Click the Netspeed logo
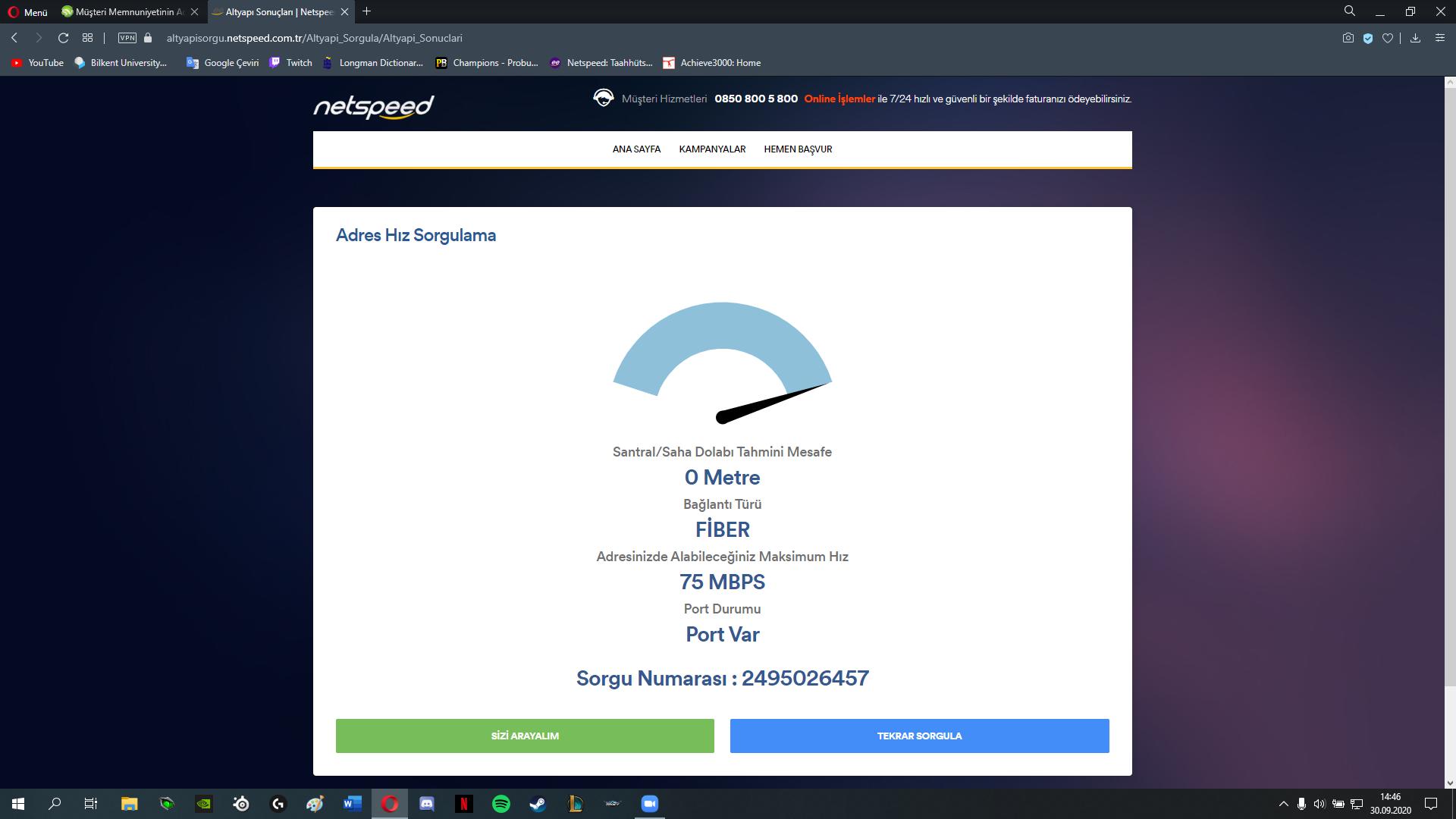1456x819 pixels. (374, 107)
